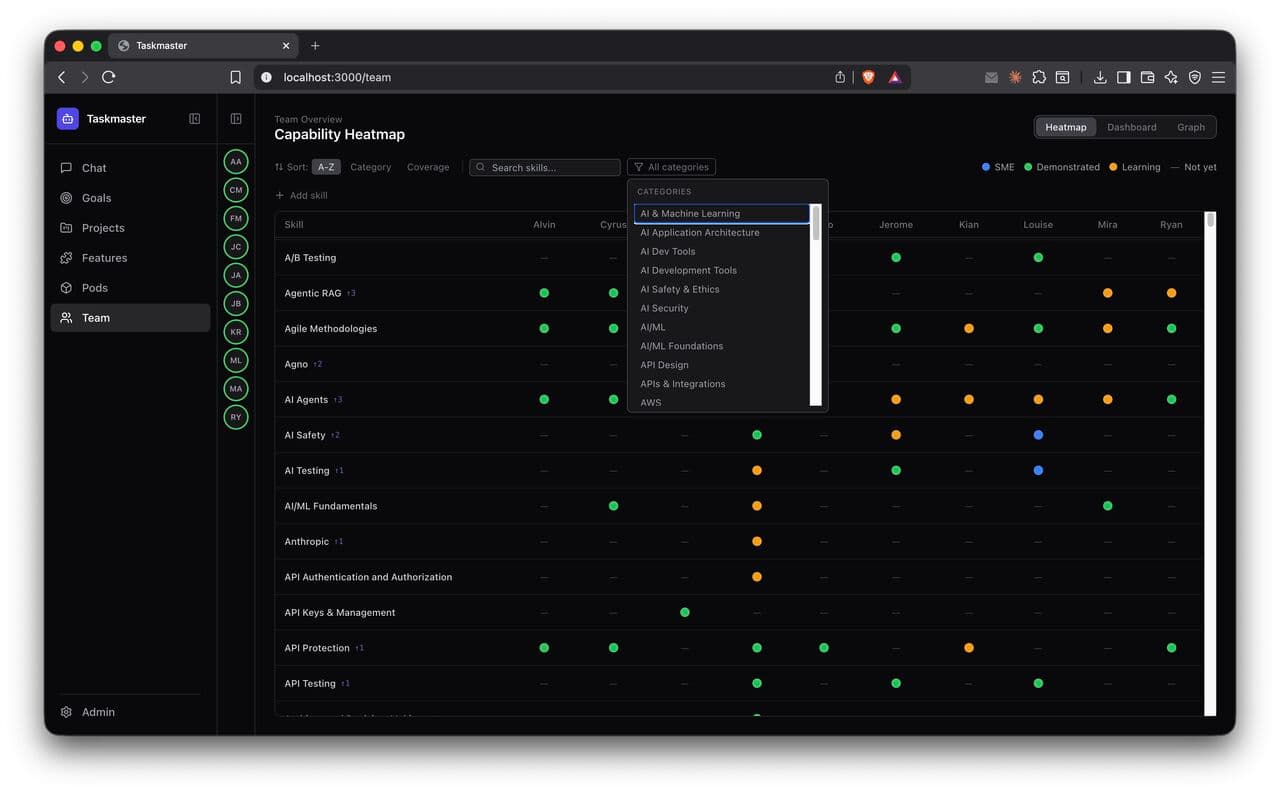Select AI & Machine Learning category option

[x=698, y=213]
